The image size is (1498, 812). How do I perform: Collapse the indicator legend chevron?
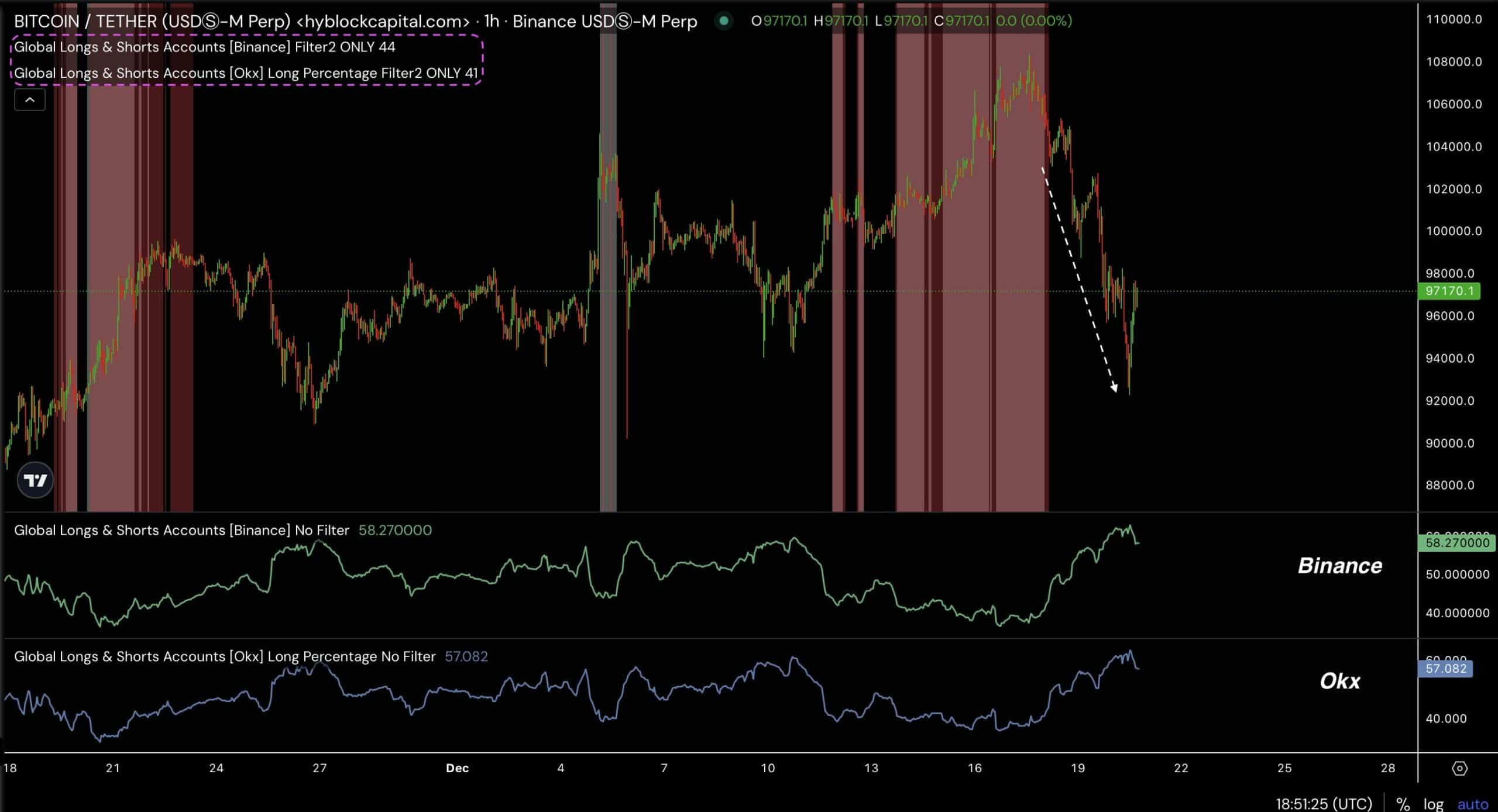[x=30, y=100]
